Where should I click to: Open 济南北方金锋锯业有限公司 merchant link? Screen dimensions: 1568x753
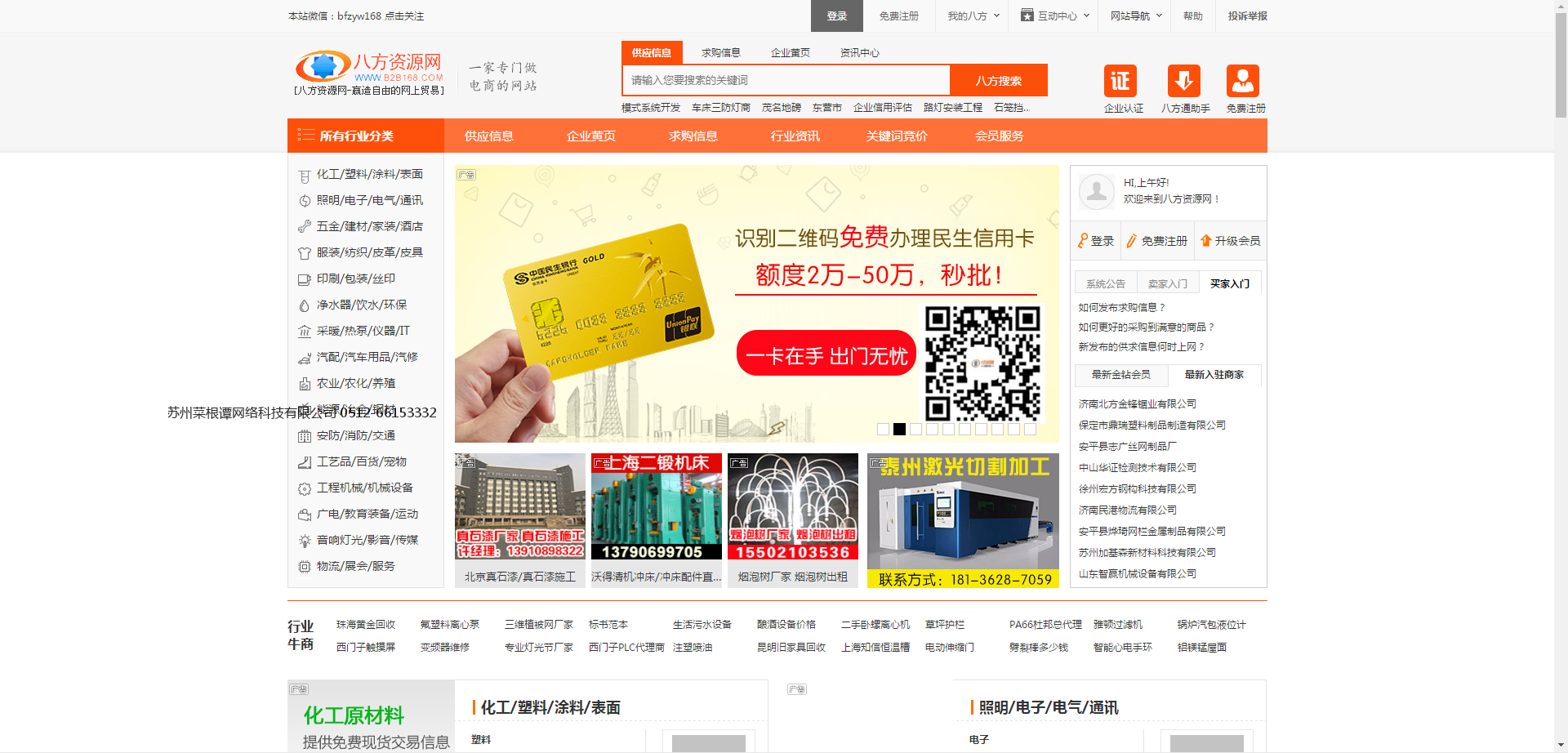click(1138, 403)
